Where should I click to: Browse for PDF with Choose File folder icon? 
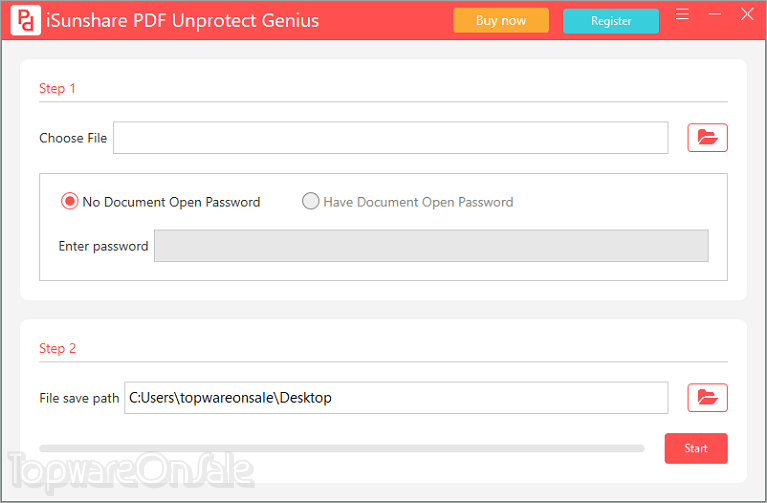click(x=707, y=137)
